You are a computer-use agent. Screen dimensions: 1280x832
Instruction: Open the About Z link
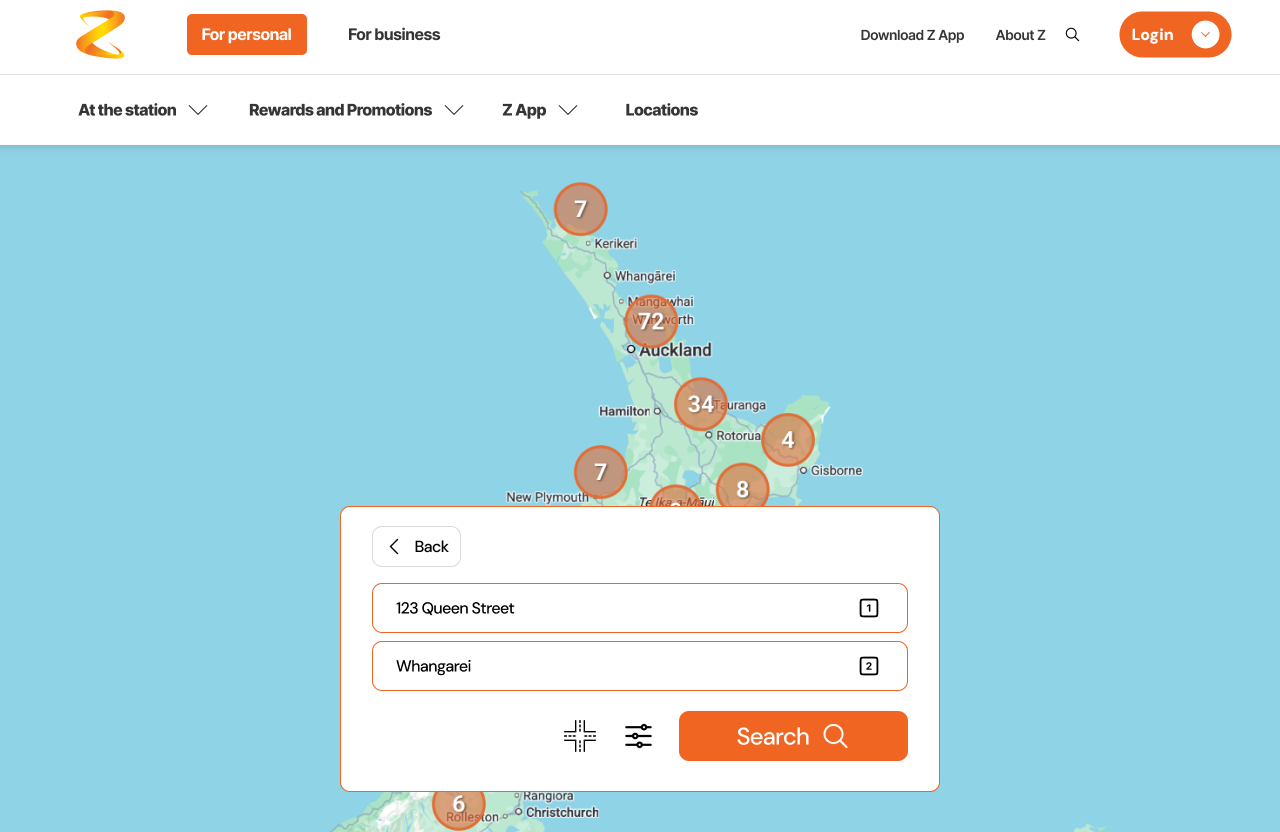(1021, 35)
